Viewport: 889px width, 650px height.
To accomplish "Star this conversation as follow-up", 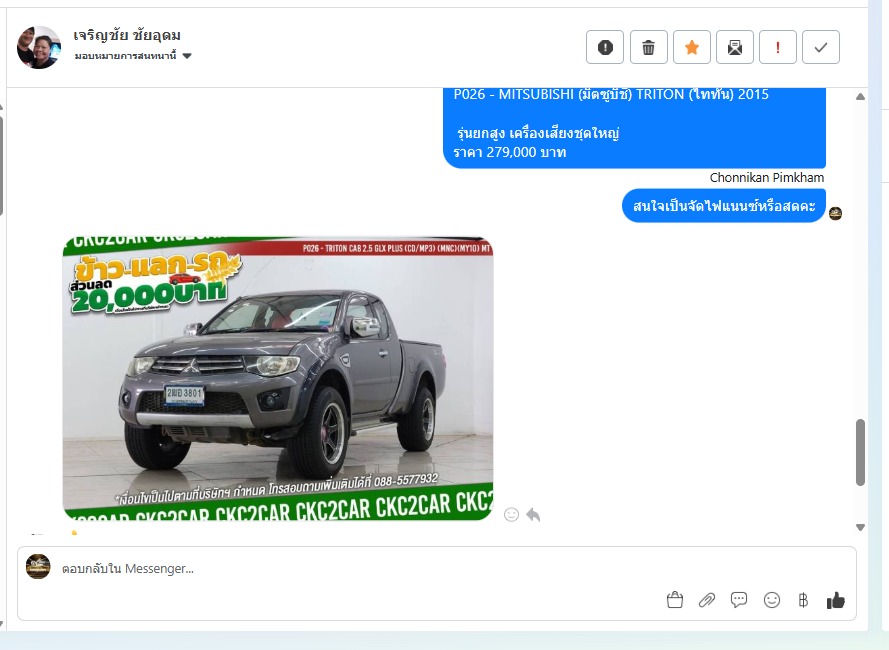I will coord(692,47).
